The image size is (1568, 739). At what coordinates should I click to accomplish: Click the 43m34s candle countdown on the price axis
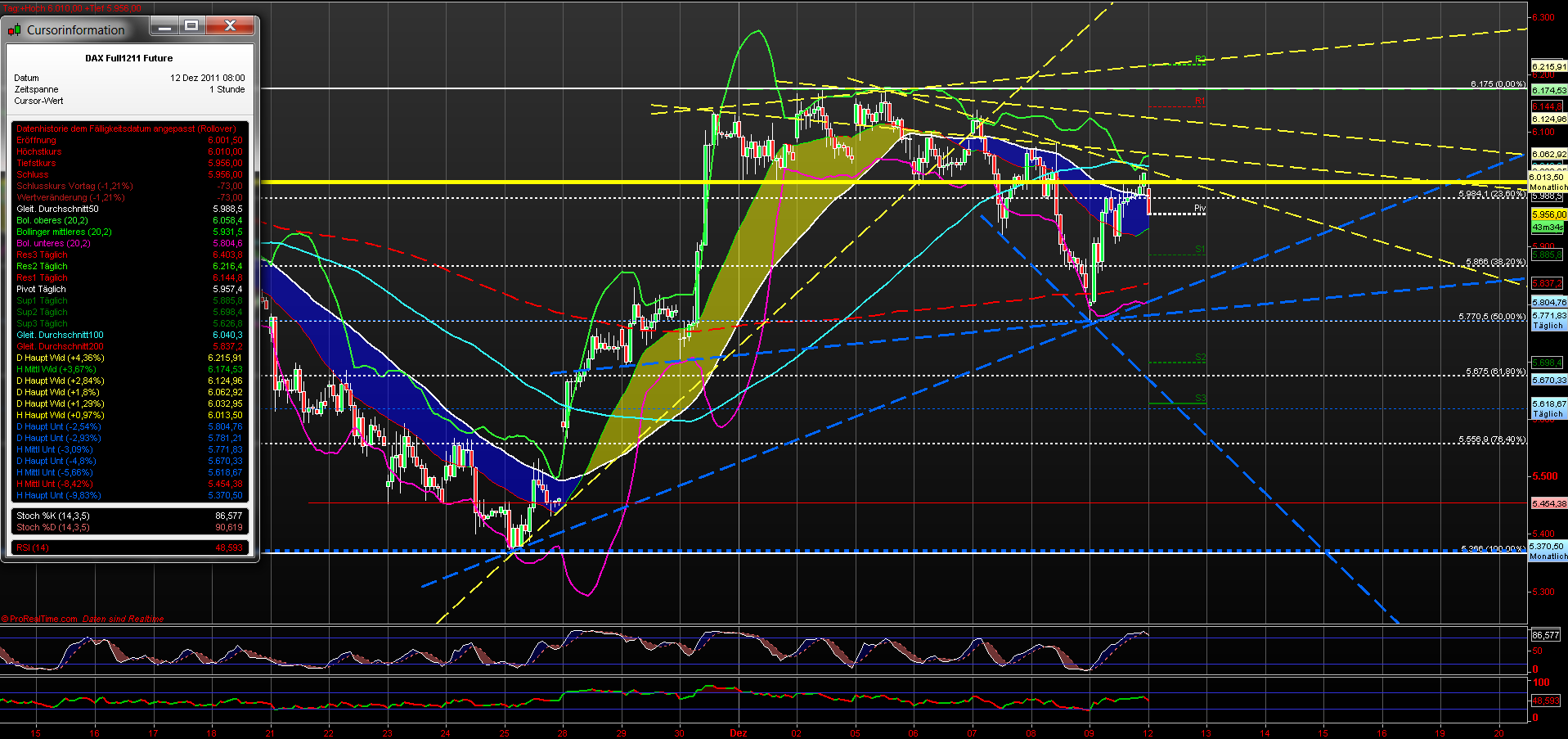(x=1548, y=227)
